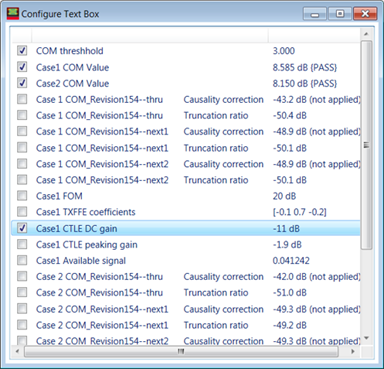The image size is (384, 369).
Task: Minimize the Configure Text Box window
Action: [x=315, y=14]
